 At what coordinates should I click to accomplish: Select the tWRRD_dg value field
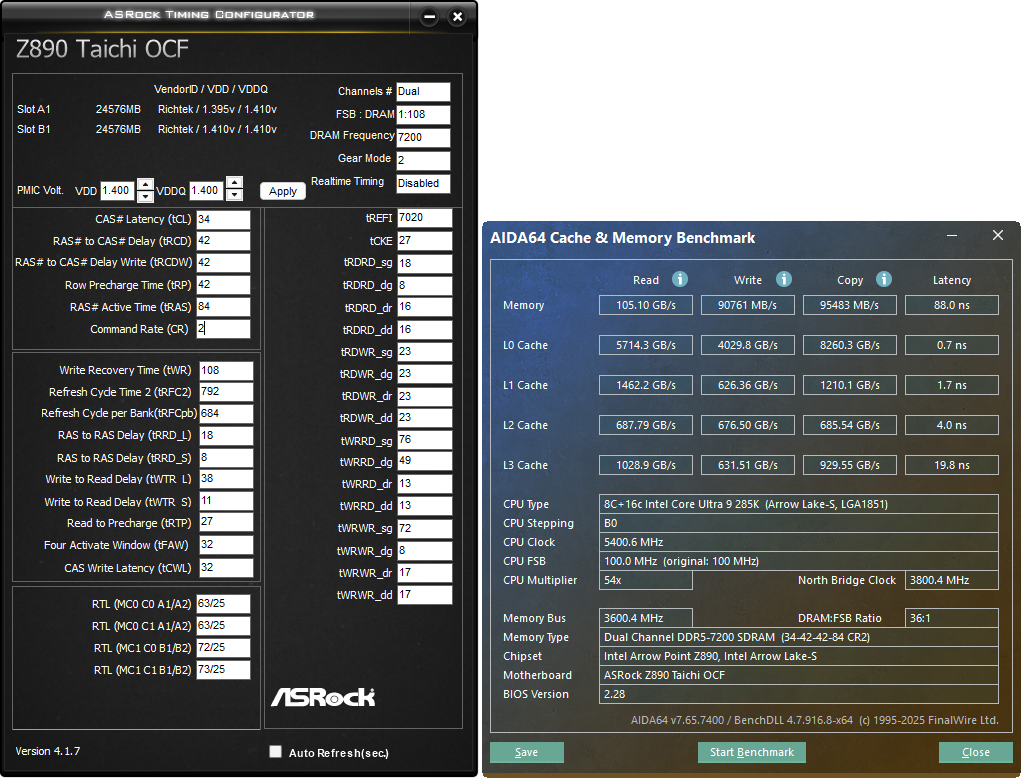point(424,462)
